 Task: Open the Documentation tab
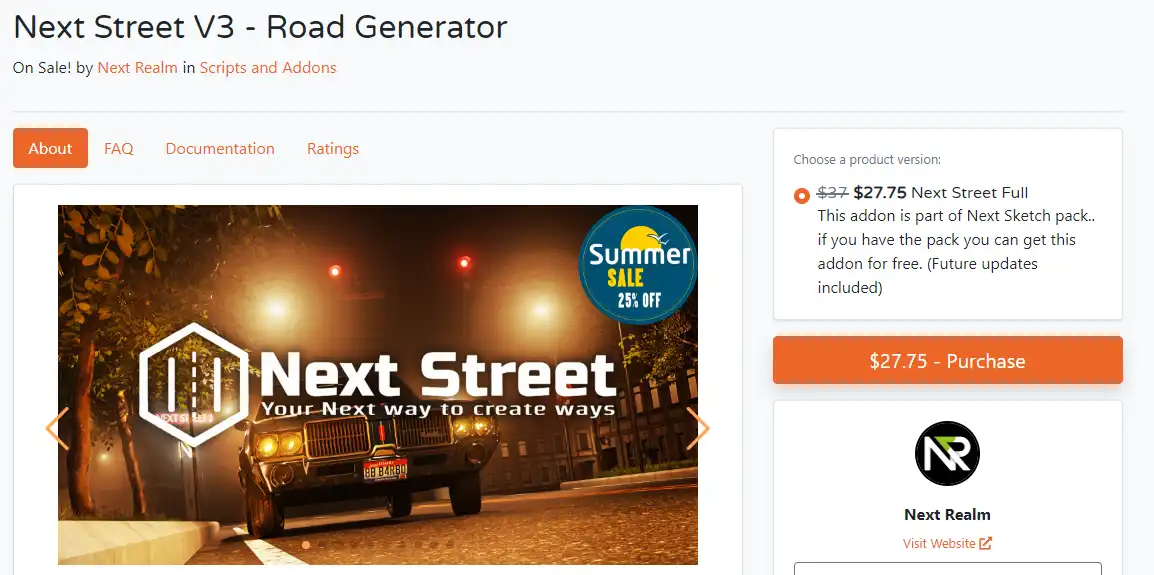pos(220,148)
